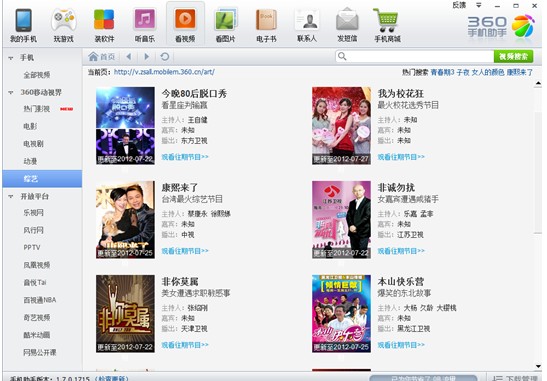Open 装软件 apps icon
The height and width of the screenshot is (381, 547).
tap(104, 25)
